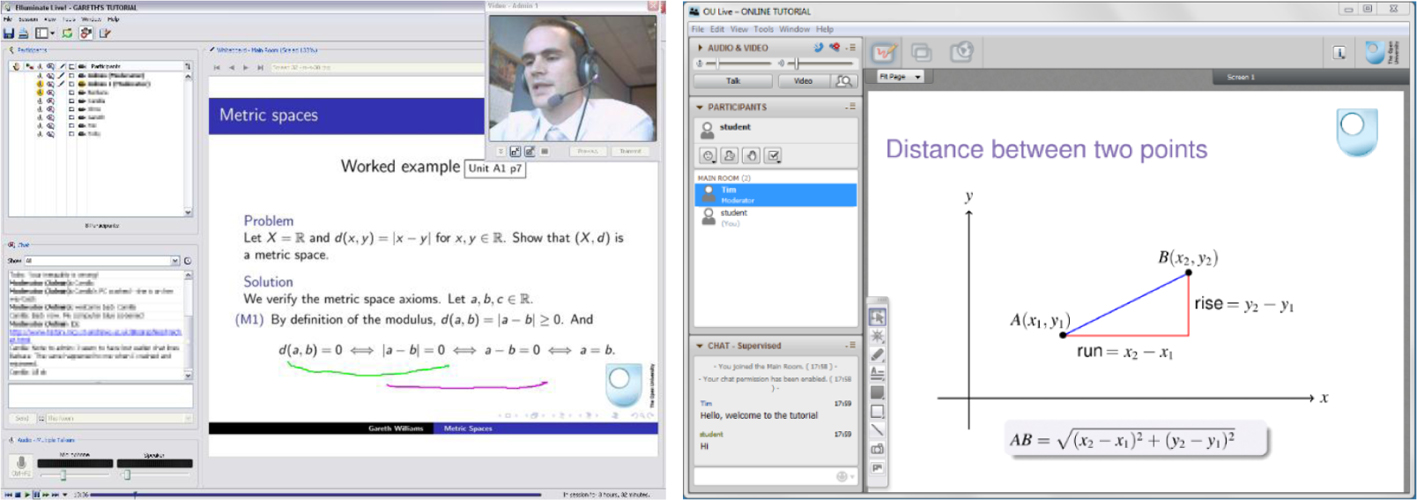Collapse the Participants panel in OU Live
Image resolution: width=1417 pixels, height=500 pixels.
701,107
